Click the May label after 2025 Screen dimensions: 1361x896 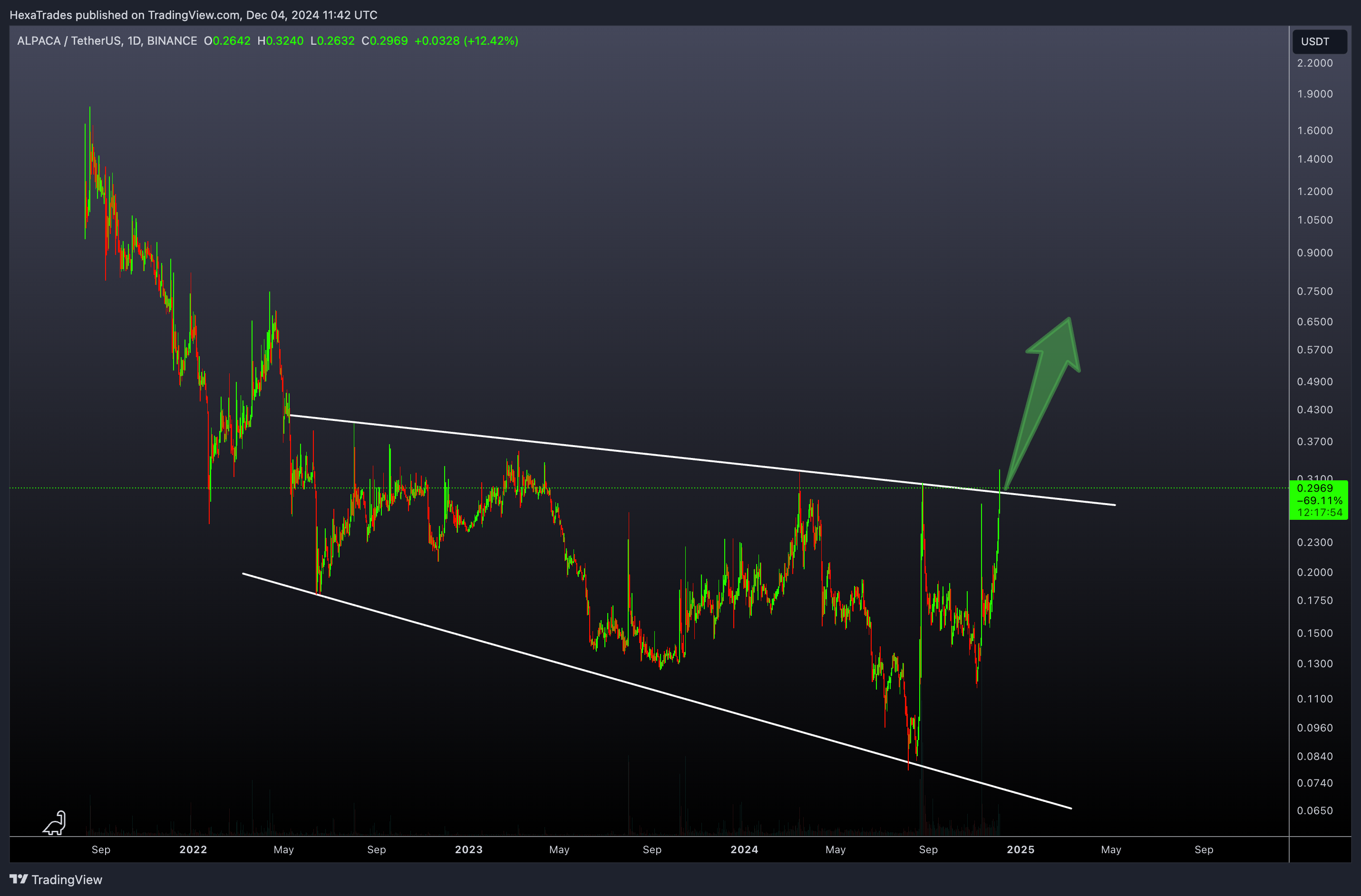(x=1111, y=850)
